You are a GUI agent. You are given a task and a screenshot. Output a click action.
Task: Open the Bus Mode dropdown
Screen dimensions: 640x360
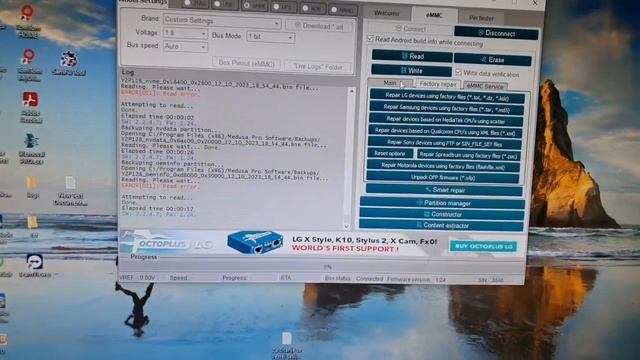point(270,37)
